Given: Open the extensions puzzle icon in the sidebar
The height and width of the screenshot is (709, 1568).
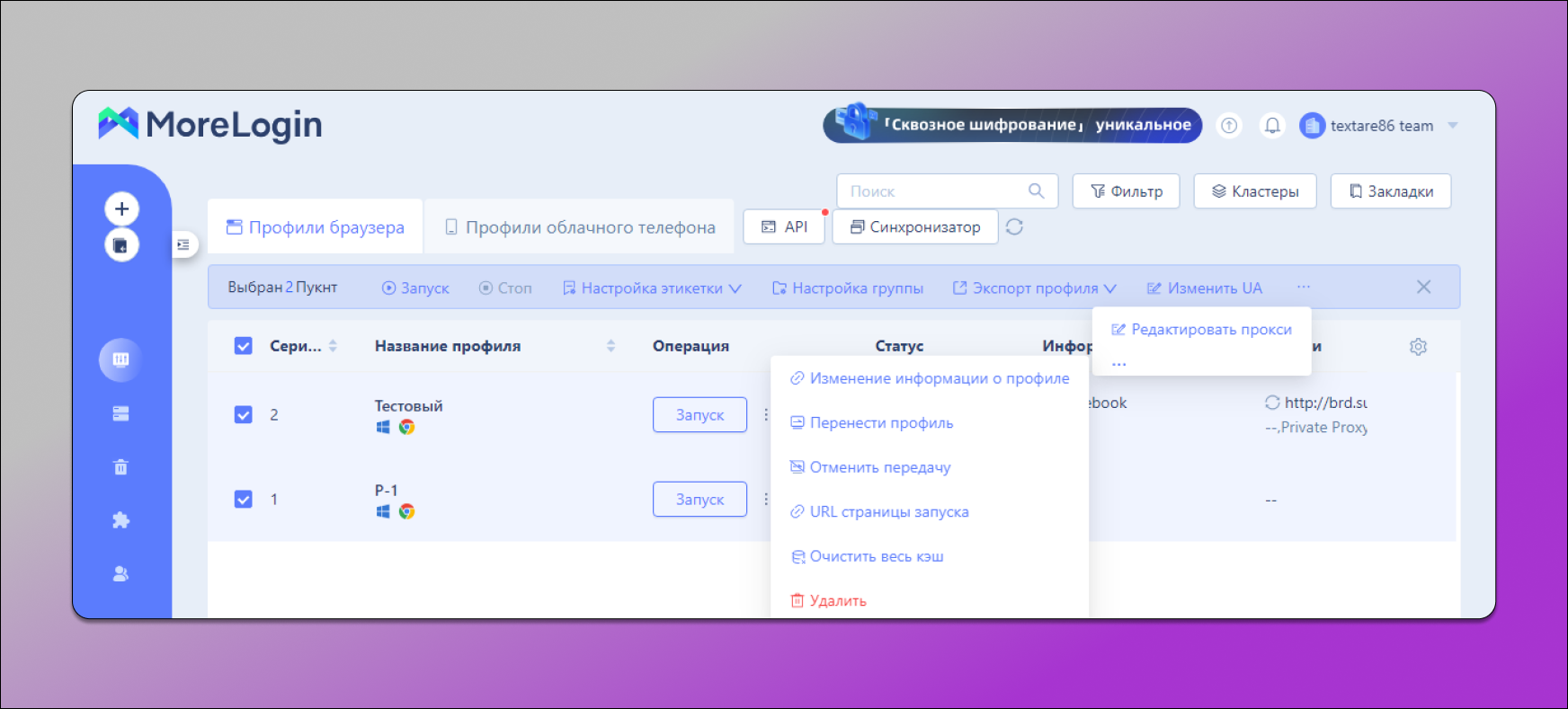Looking at the screenshot, I should coord(120,520).
